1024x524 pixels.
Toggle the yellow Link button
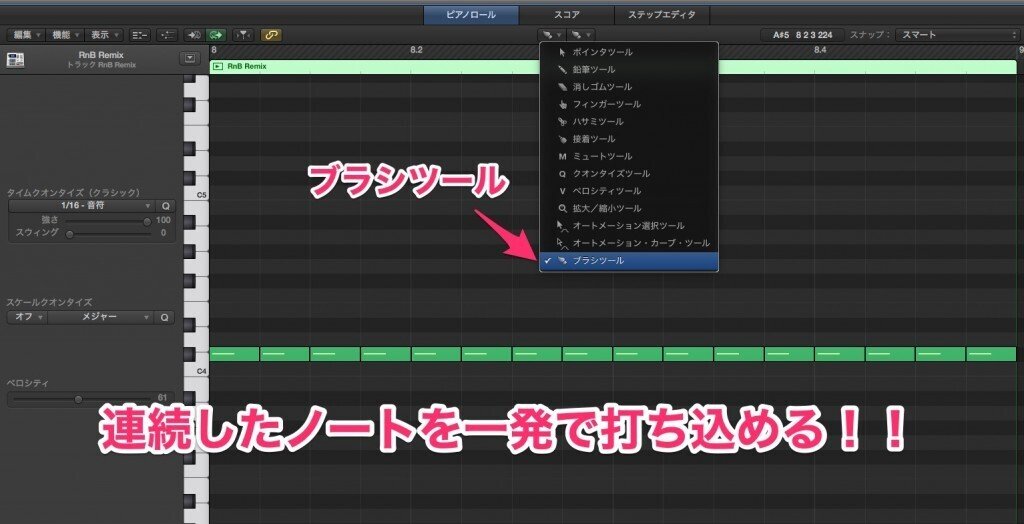[271, 35]
